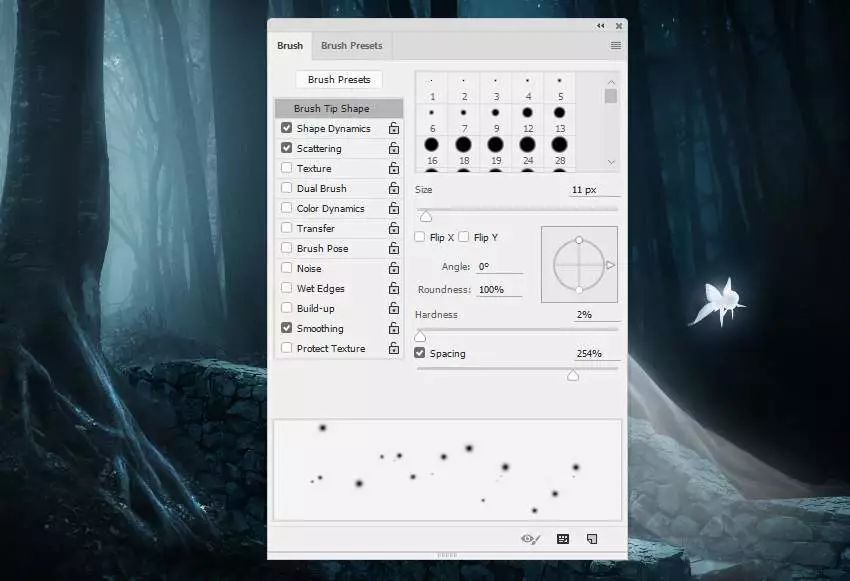Viewport: 850px width, 581px height.
Task: Select the Brush tab
Action: point(290,46)
